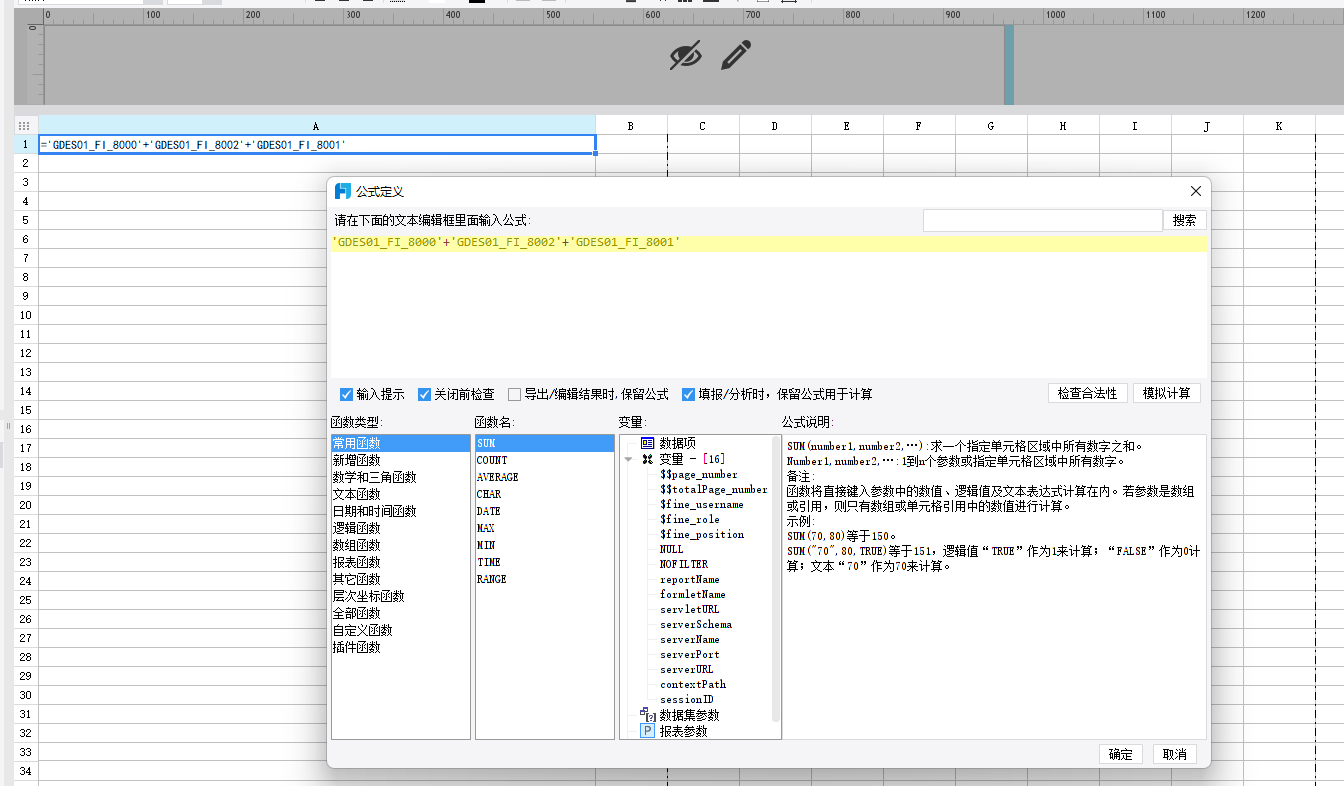This screenshot has width=1344, height=786.
Task: Select $fine_username variable in tree
Action: pos(702,504)
